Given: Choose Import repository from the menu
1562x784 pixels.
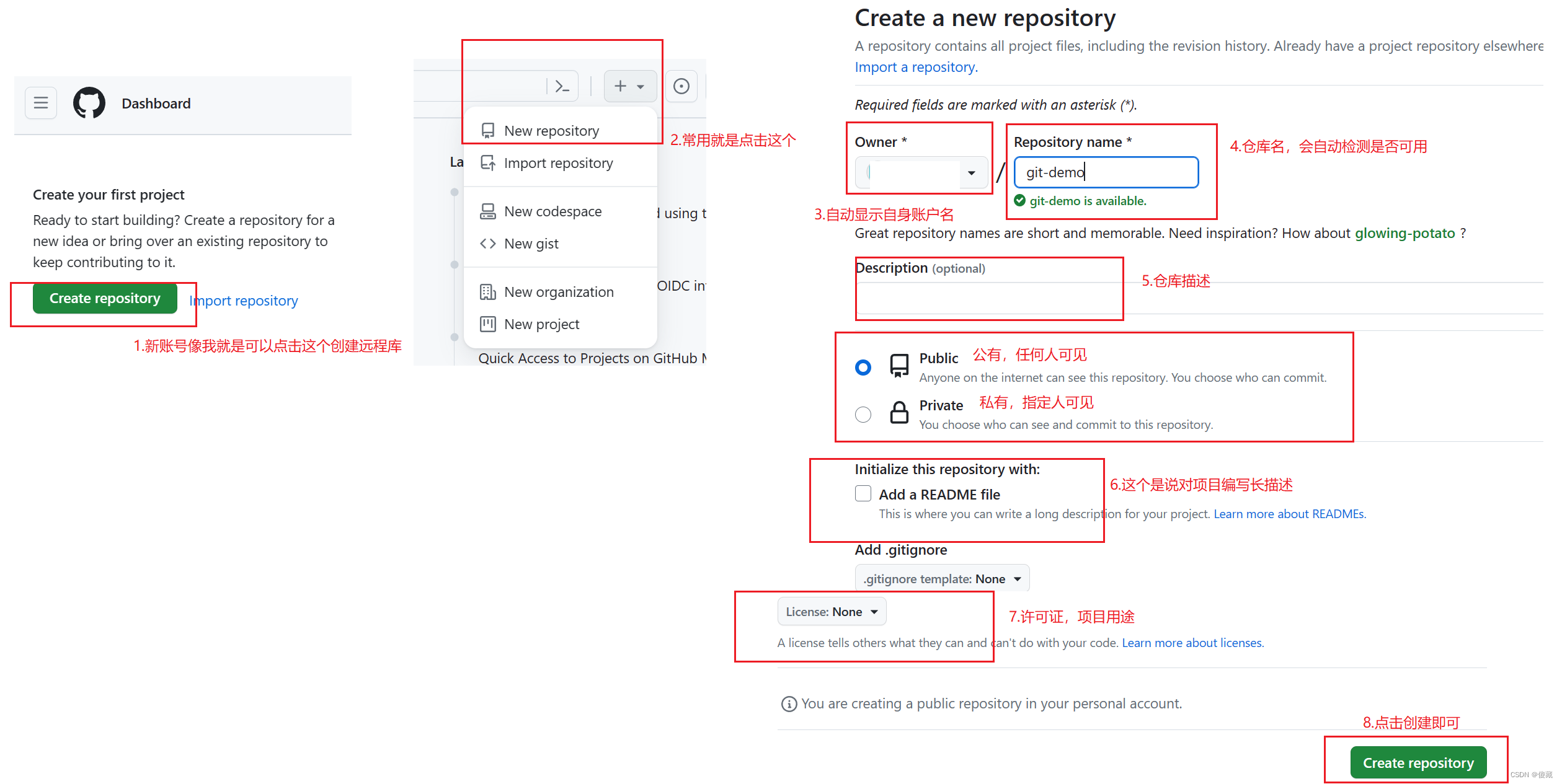Looking at the screenshot, I should (561, 163).
